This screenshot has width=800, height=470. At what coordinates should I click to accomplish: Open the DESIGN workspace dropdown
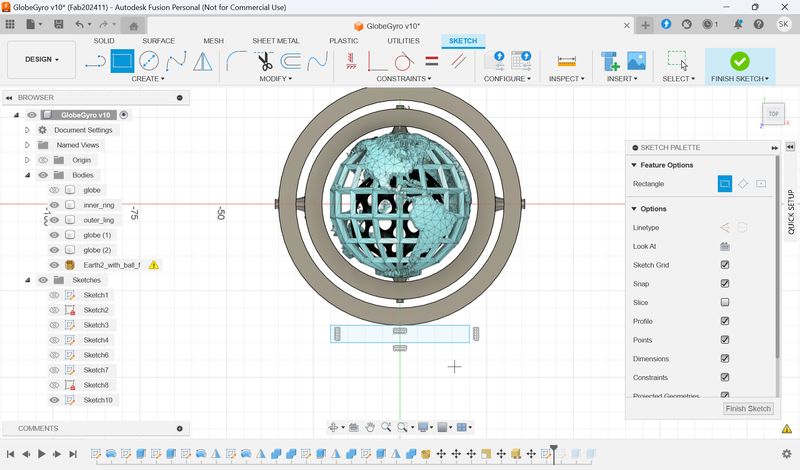point(42,60)
